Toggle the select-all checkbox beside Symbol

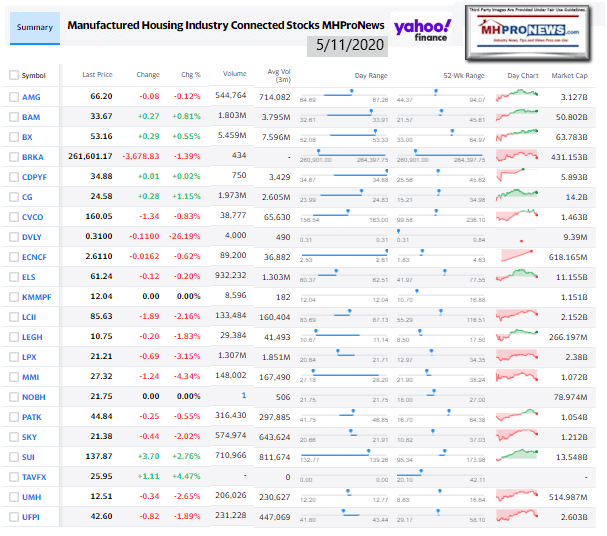coord(13,75)
